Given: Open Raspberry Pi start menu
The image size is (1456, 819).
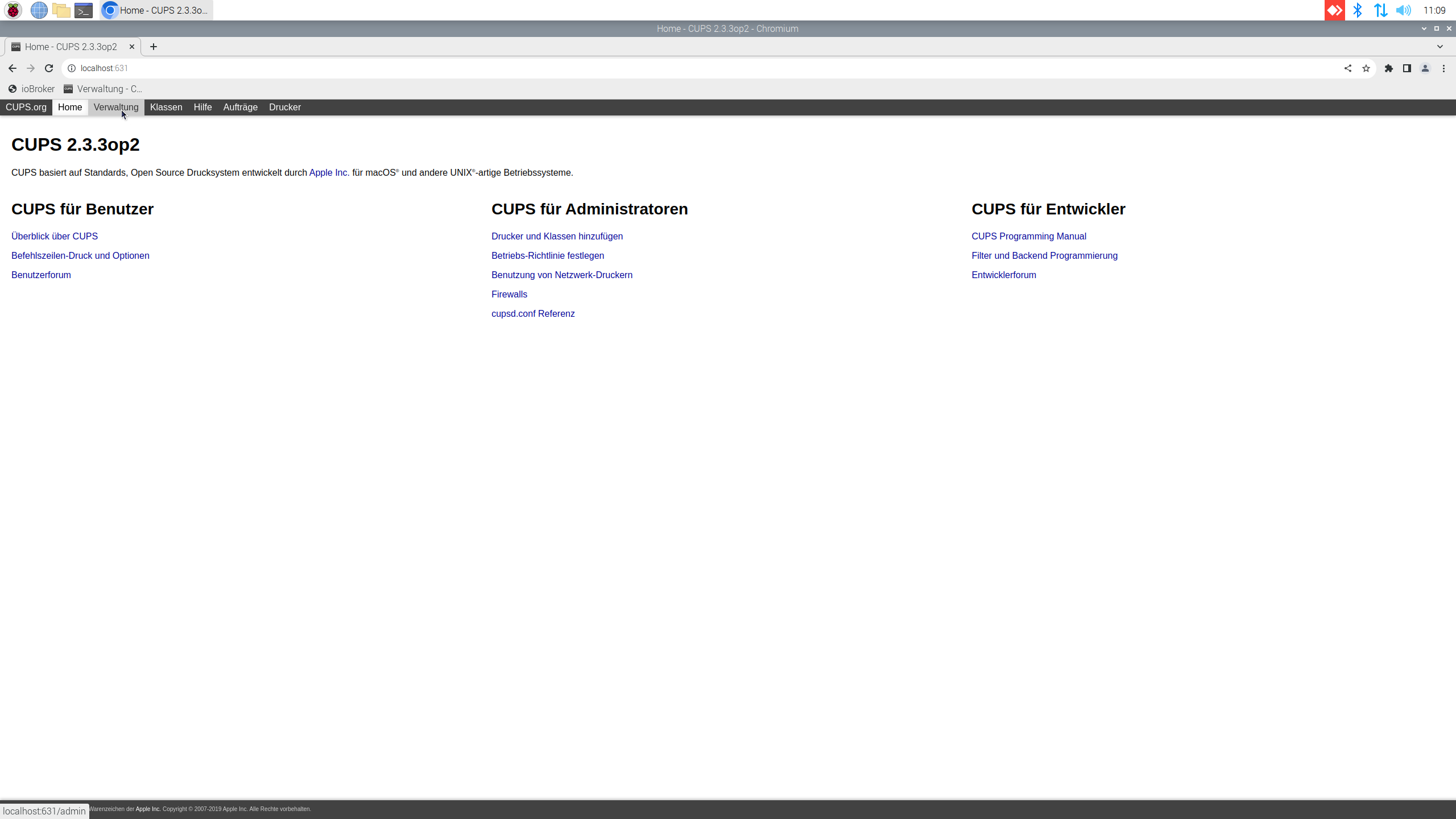Looking at the screenshot, I should [13, 10].
